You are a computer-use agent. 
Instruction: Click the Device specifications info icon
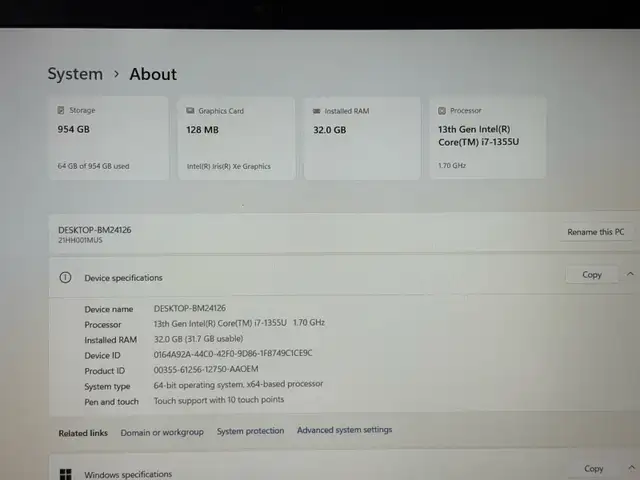tap(65, 278)
